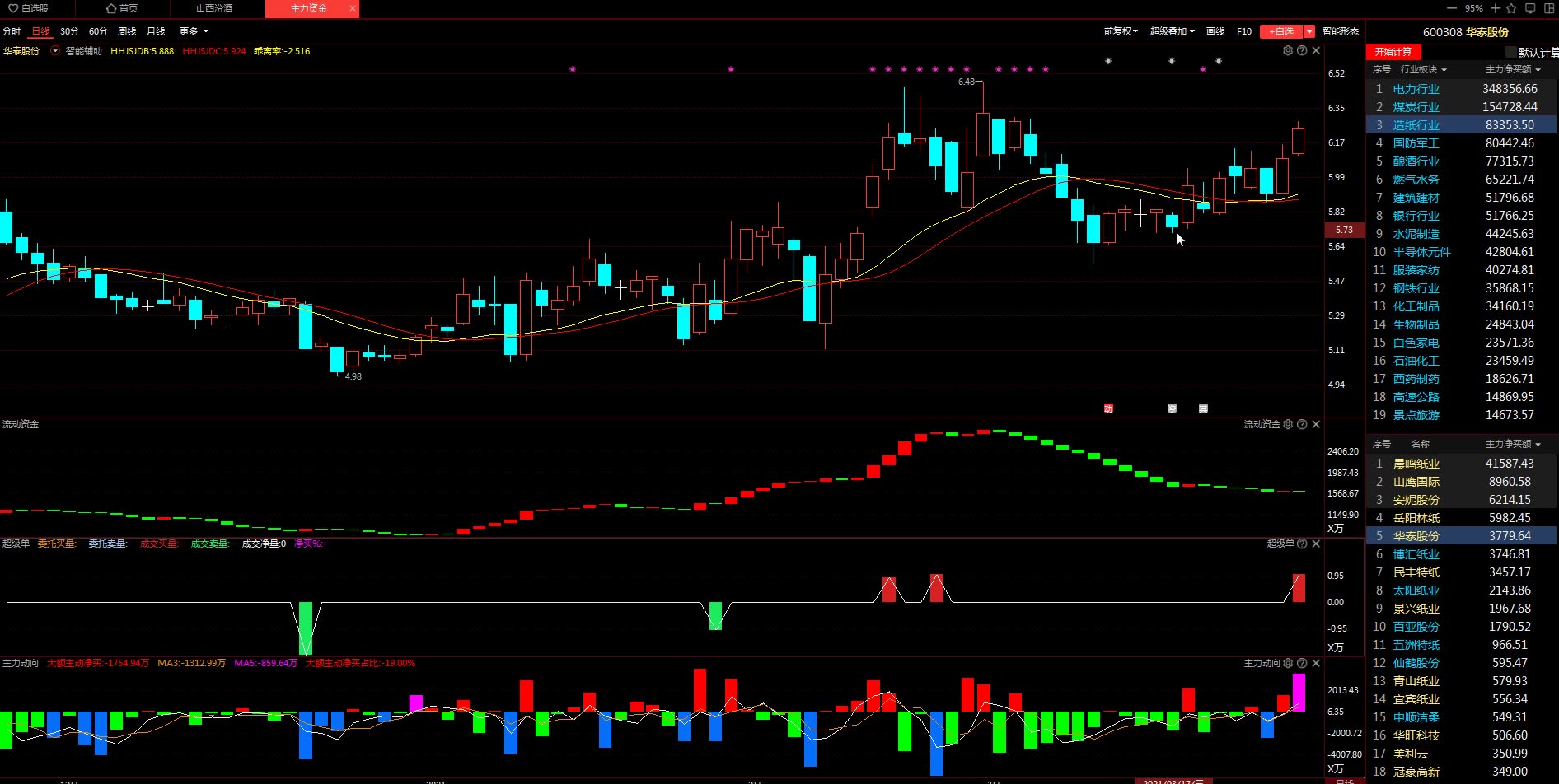Open 主力动向 panel settings gear

point(1288,663)
